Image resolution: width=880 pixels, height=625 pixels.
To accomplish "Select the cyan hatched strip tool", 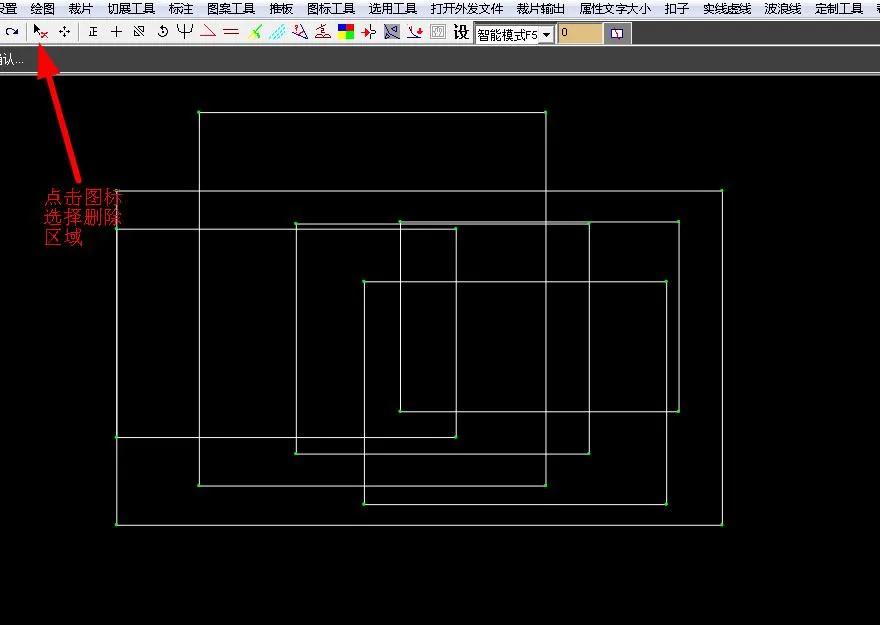I will click(x=277, y=32).
